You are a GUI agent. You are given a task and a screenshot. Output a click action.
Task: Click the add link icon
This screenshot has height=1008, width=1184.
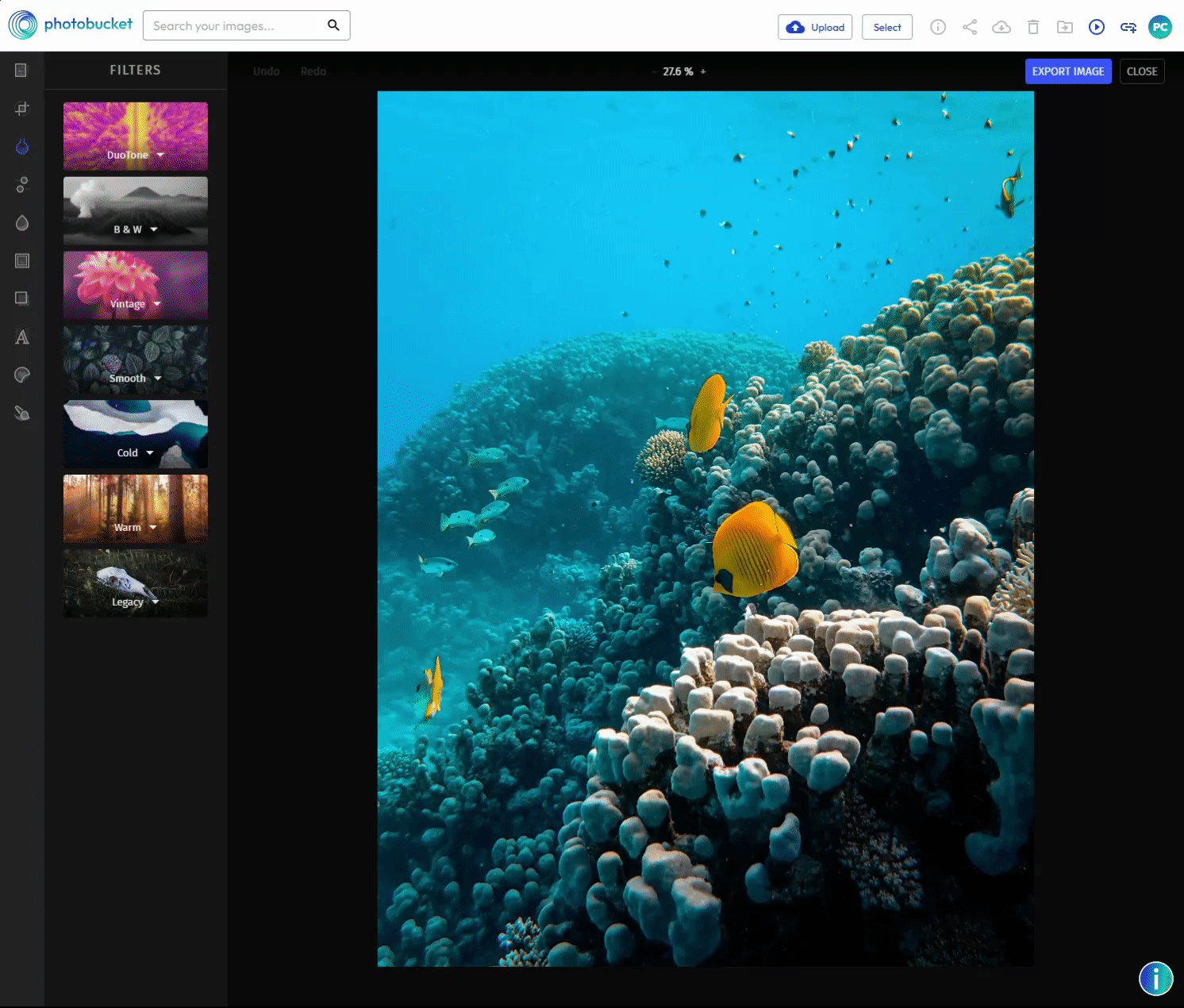1128,27
